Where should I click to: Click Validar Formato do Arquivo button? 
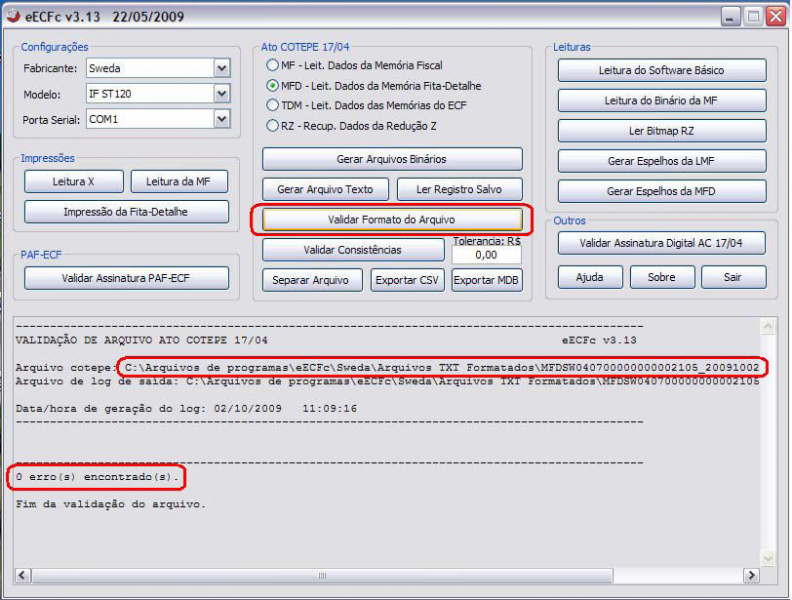pyautogui.click(x=392, y=219)
